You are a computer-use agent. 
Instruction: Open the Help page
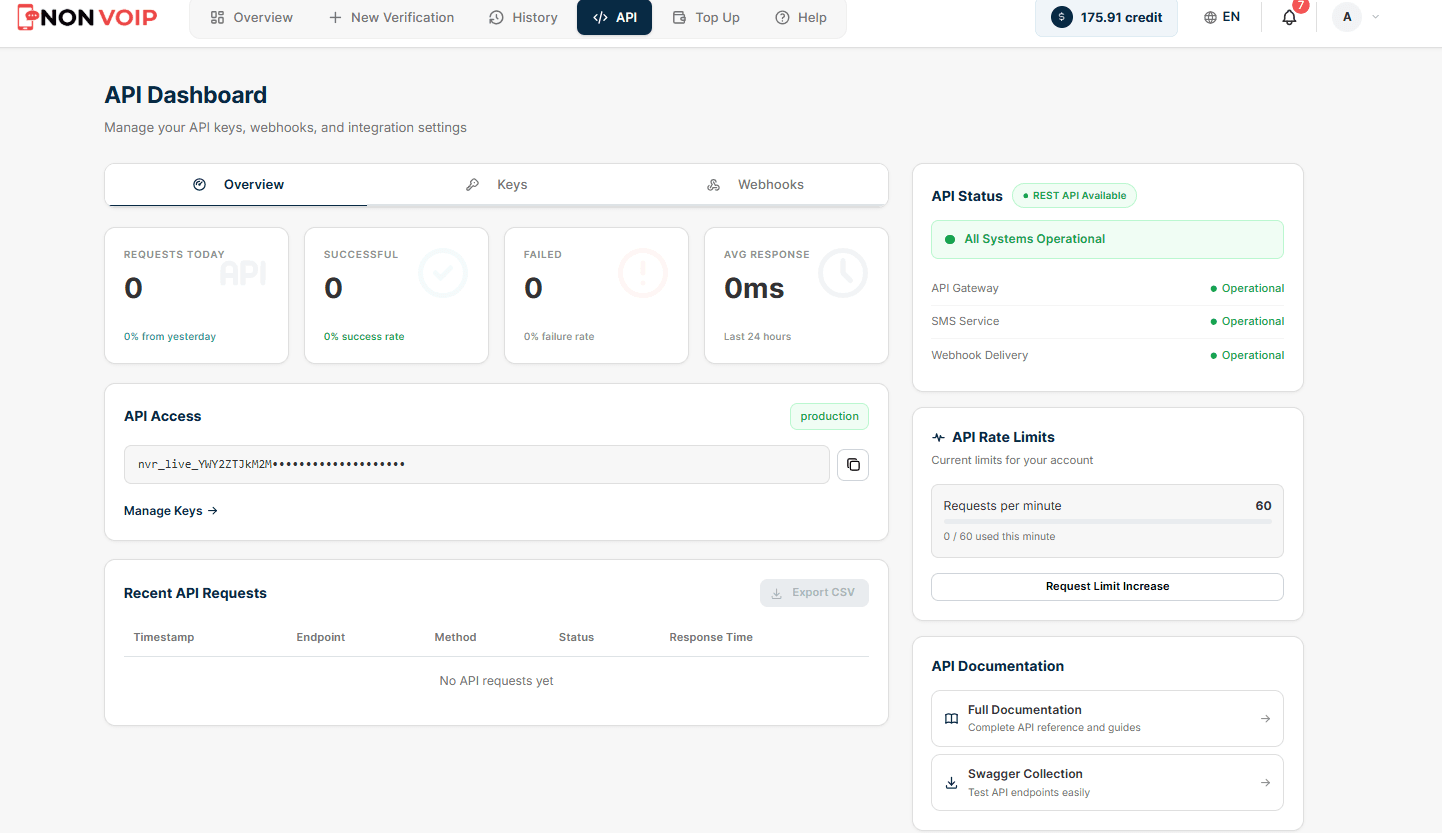click(801, 17)
